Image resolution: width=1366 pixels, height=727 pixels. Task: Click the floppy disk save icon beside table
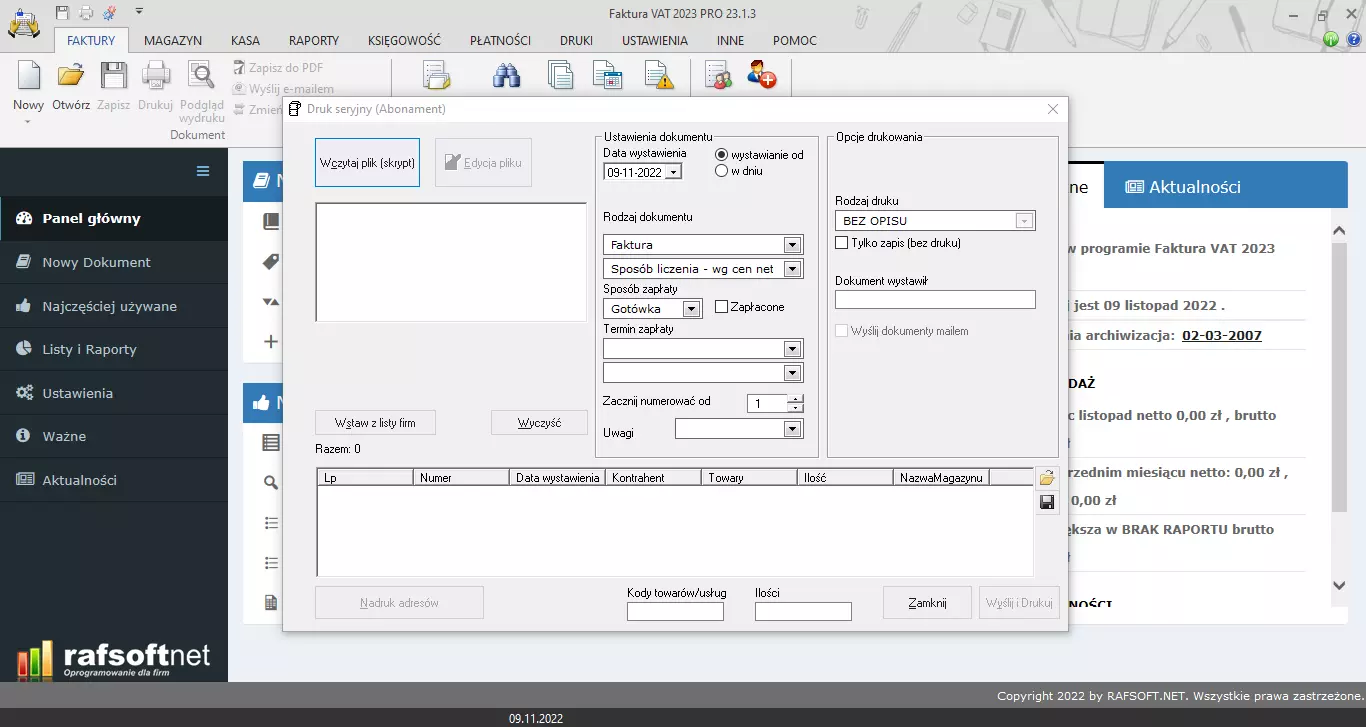[x=1047, y=502]
